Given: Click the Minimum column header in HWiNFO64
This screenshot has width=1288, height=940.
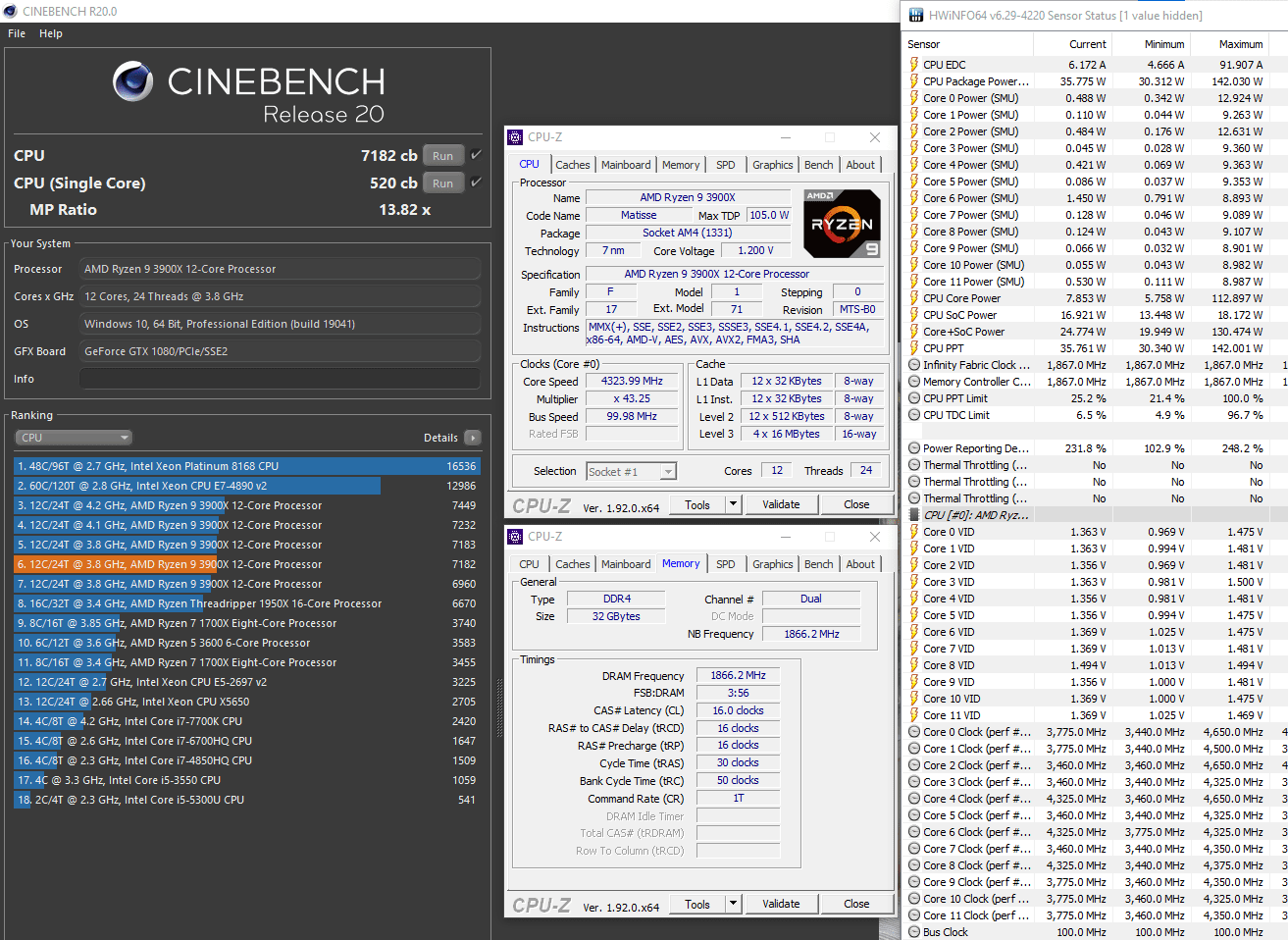Looking at the screenshot, I should point(1150,44).
